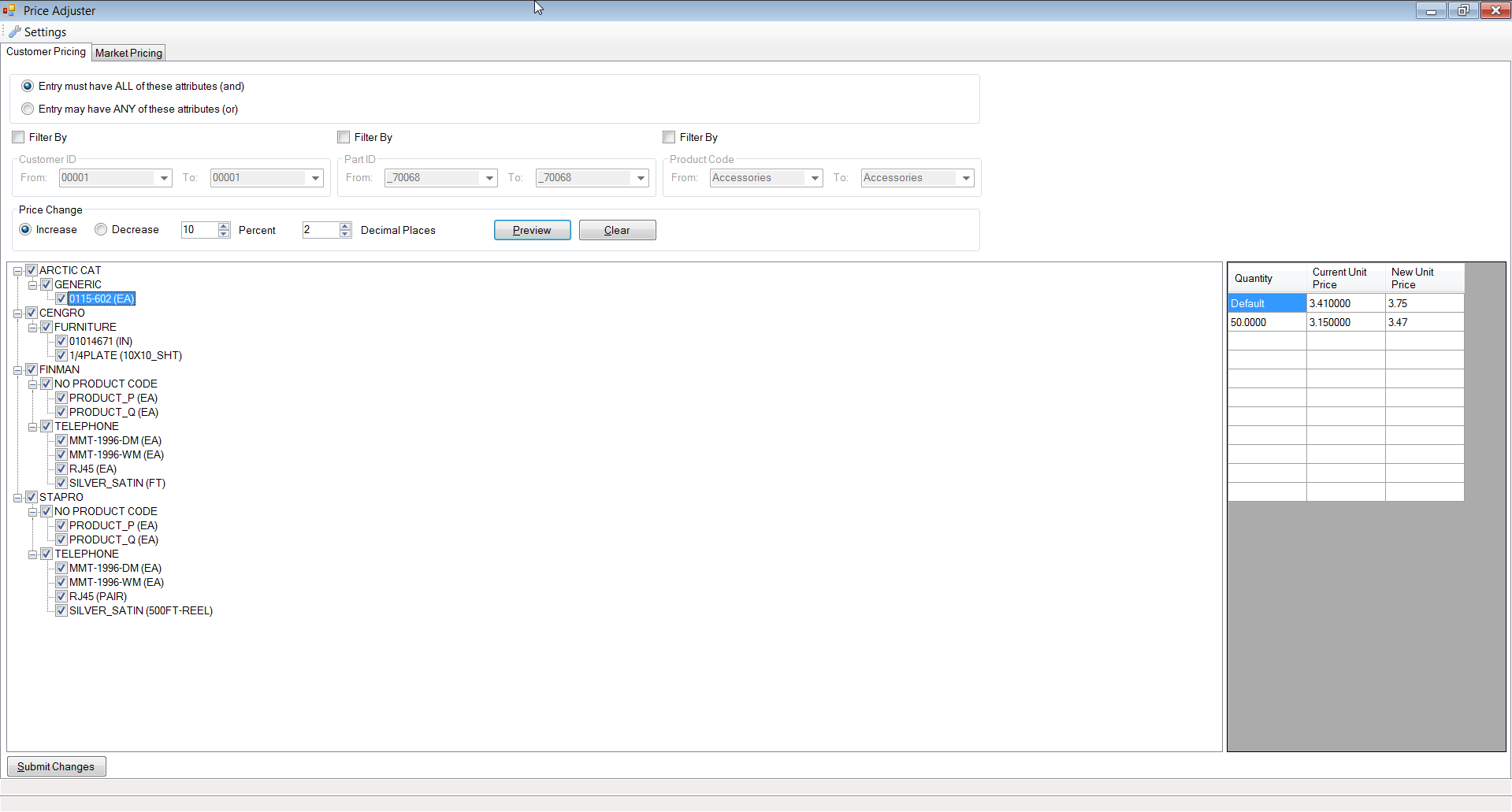Click the Preview button

pyautogui.click(x=532, y=230)
